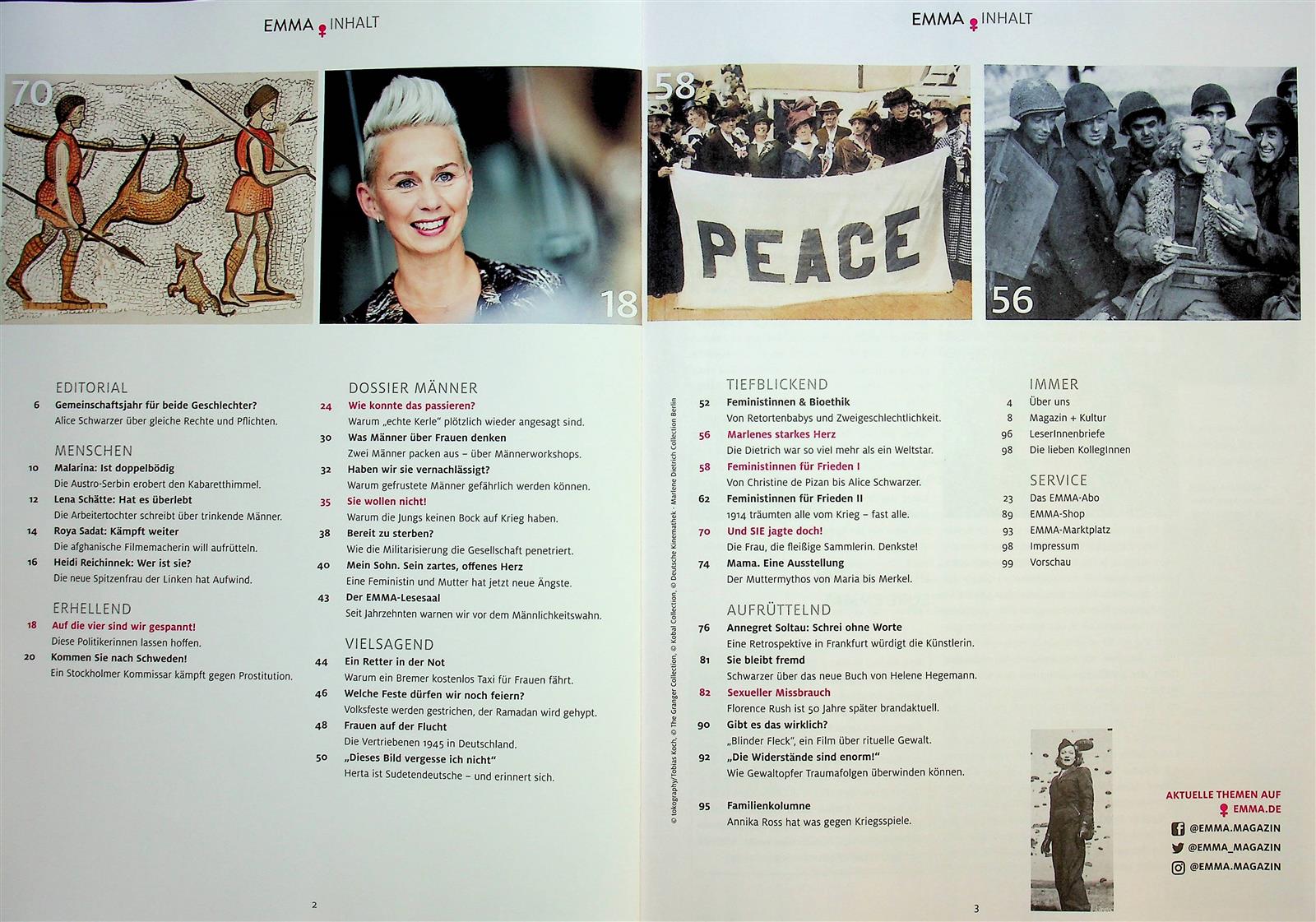The width and height of the screenshot is (1316, 922).
Task: Click 'Über uns' under IMMER
Action: click(x=1050, y=401)
